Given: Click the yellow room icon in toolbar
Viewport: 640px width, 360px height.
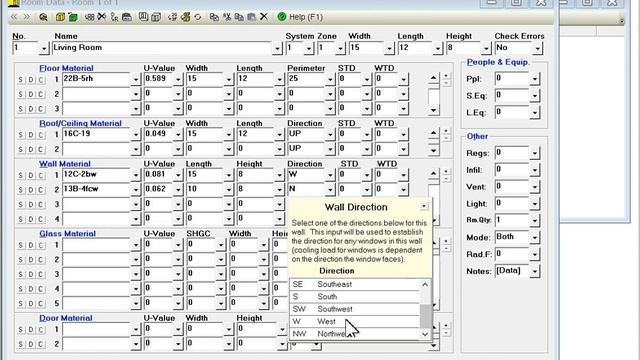Looking at the screenshot, I should [x=60, y=17].
